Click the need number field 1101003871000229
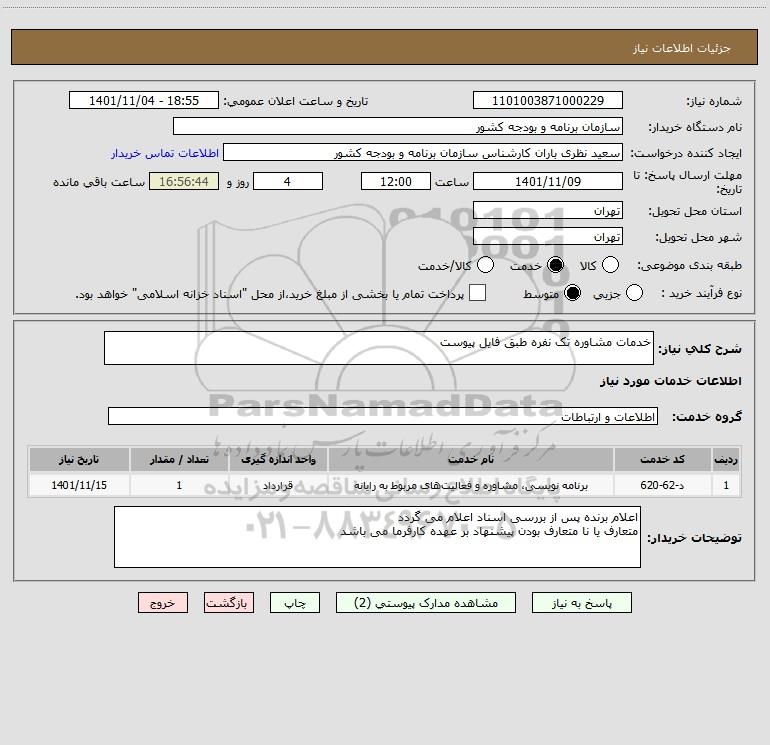 click(548, 101)
